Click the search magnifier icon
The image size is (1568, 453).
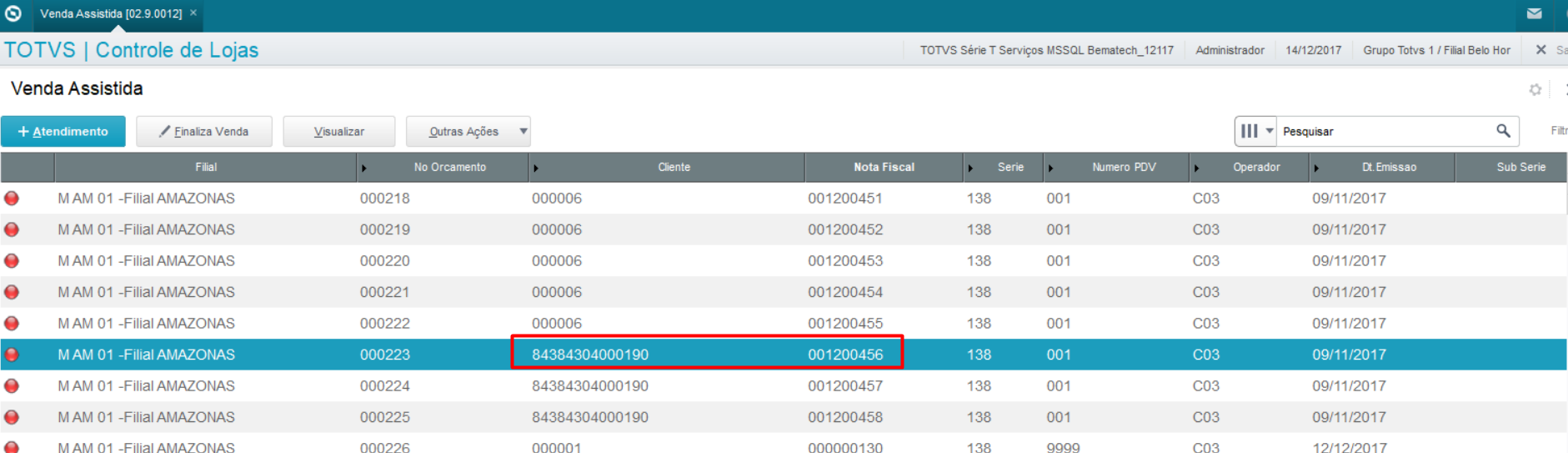(1503, 131)
